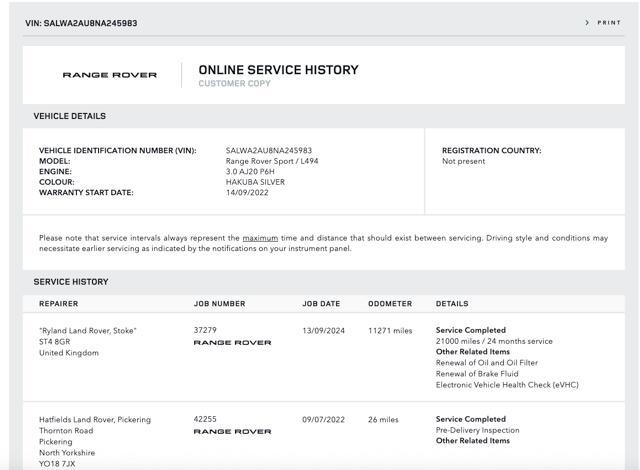The image size is (640, 470).
Task: Click model value Range Rover Sport / L494
Action: (272, 161)
